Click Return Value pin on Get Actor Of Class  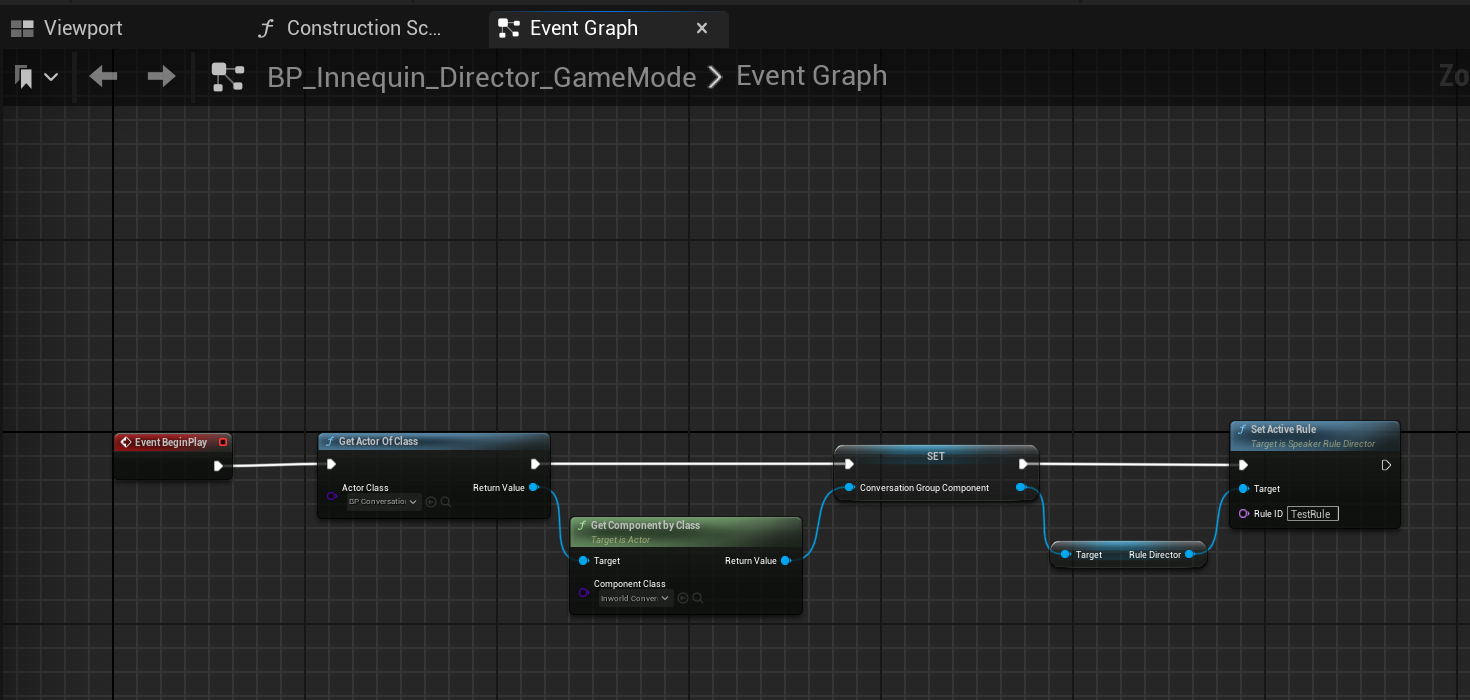pos(535,488)
